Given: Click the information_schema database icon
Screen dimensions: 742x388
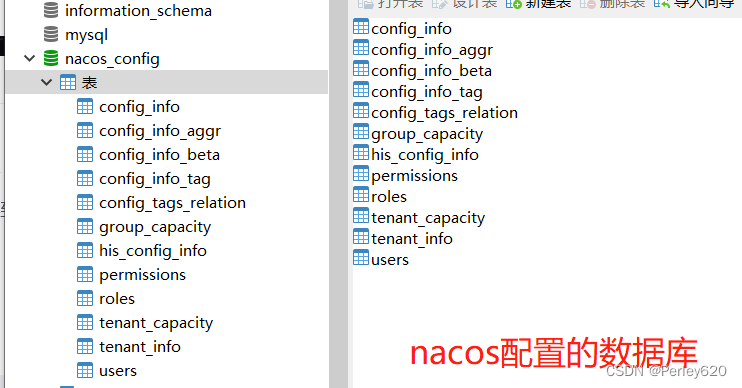Looking at the screenshot, I should click(51, 10).
